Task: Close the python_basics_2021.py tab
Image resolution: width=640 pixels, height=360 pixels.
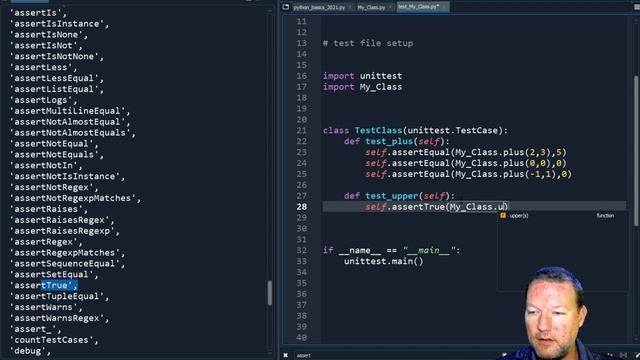Action: click(350, 7)
